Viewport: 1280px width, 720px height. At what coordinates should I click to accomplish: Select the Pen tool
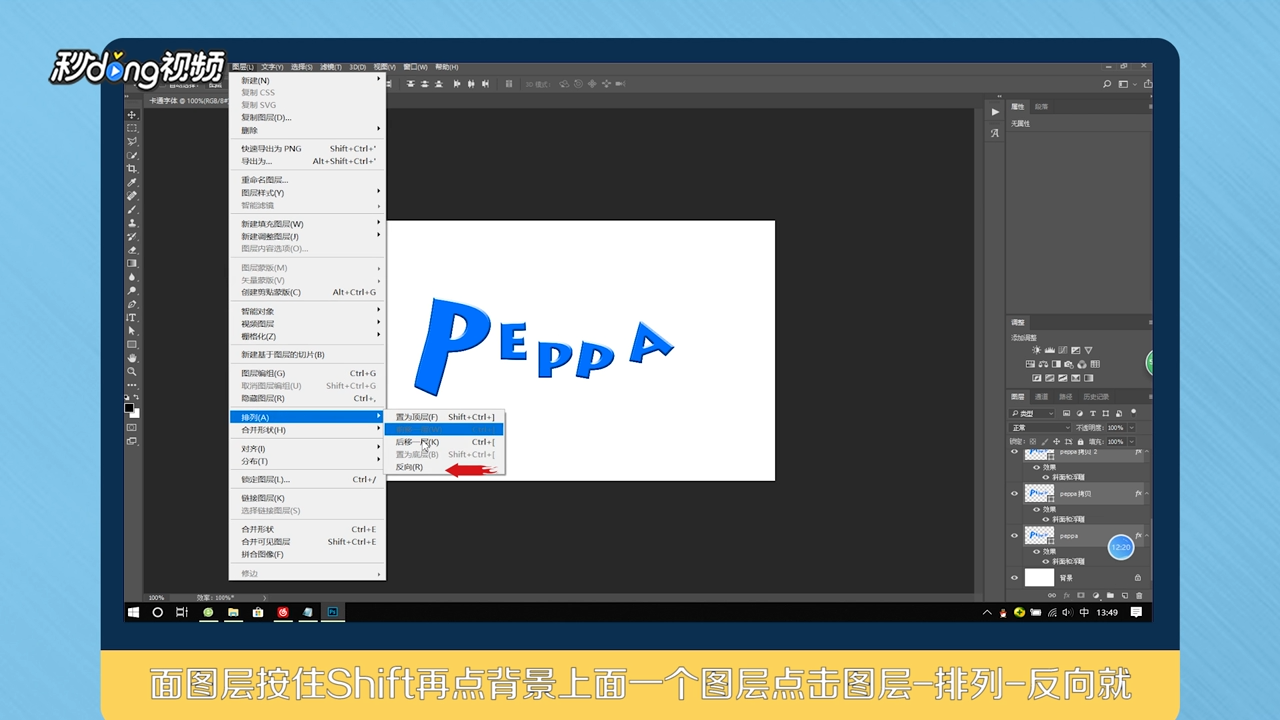(x=131, y=304)
